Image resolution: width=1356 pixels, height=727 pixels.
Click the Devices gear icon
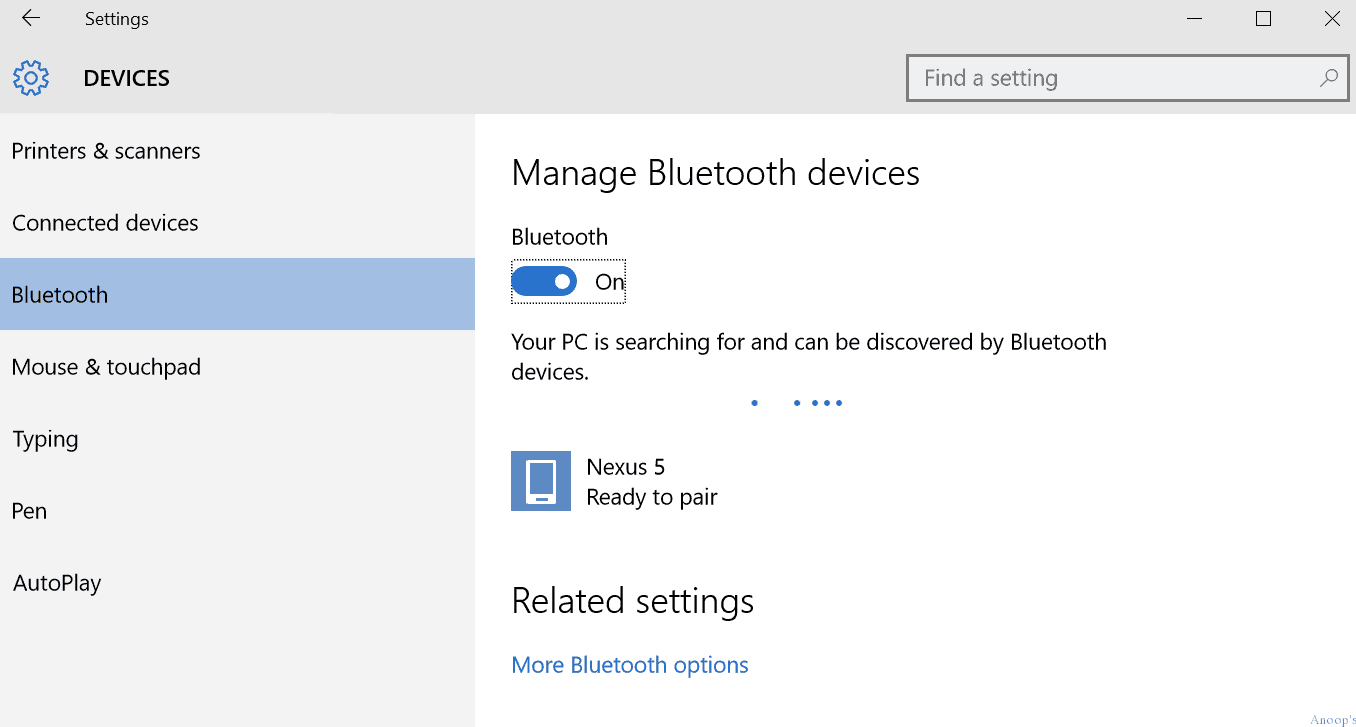point(31,78)
